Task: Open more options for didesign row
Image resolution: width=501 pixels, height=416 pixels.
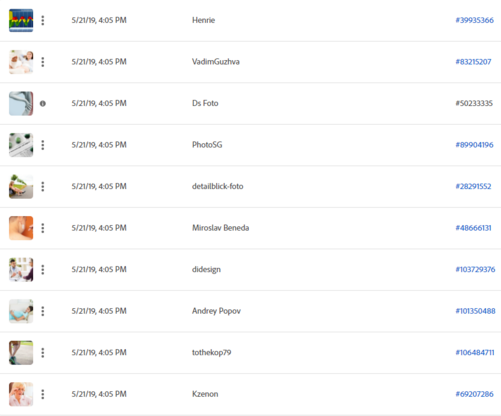Action: (x=43, y=270)
